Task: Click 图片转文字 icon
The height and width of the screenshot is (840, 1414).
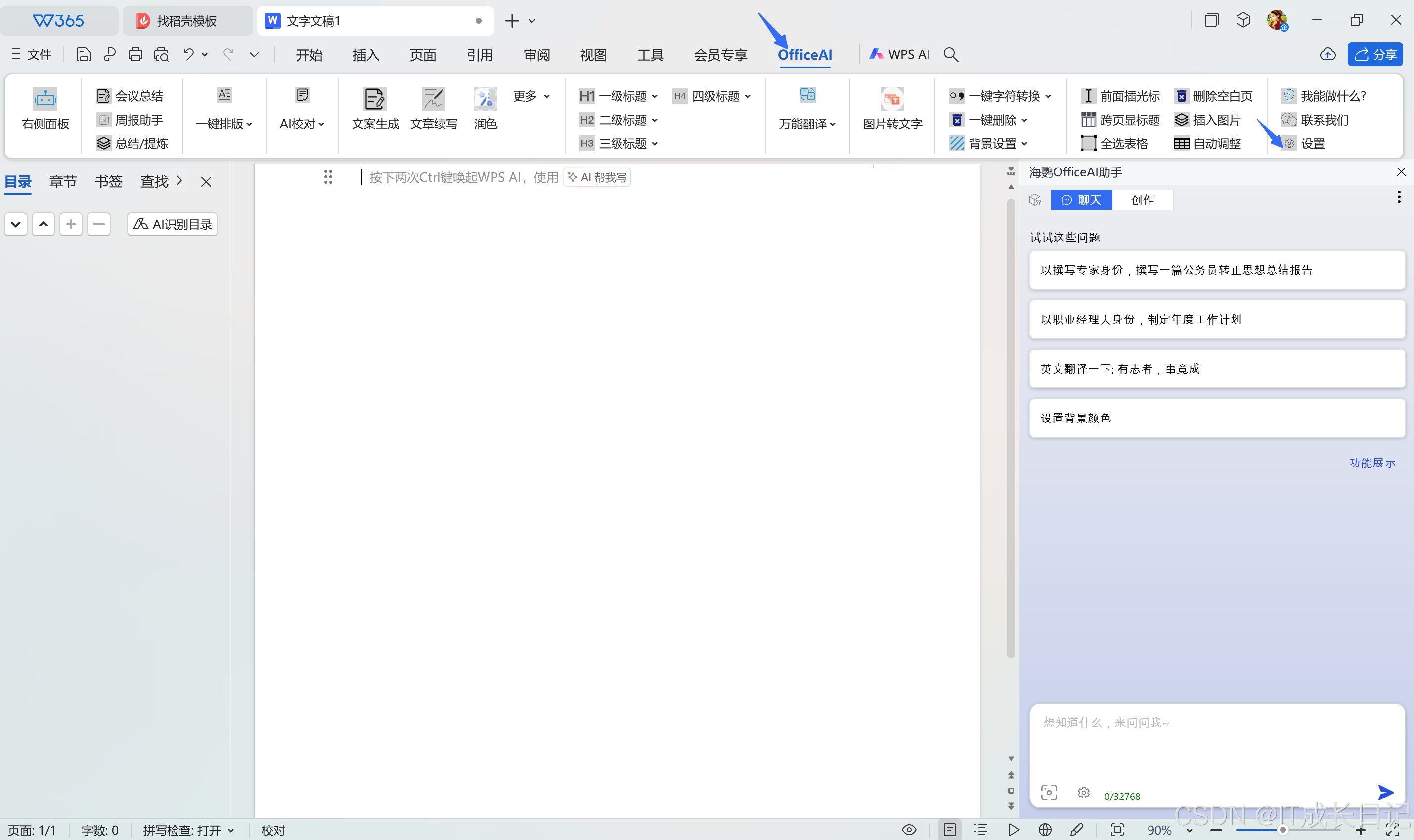Action: (892, 100)
